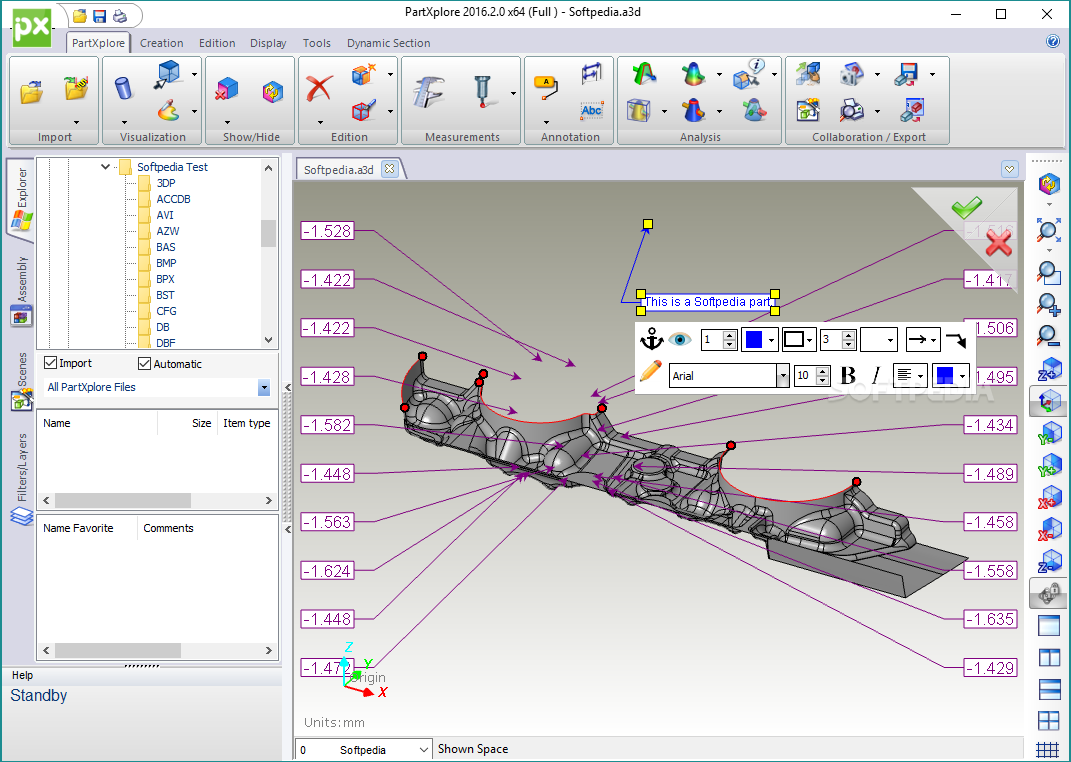Expand the Measurements probe dropdown arrow
This screenshot has width=1071, height=762.
[x=513, y=93]
